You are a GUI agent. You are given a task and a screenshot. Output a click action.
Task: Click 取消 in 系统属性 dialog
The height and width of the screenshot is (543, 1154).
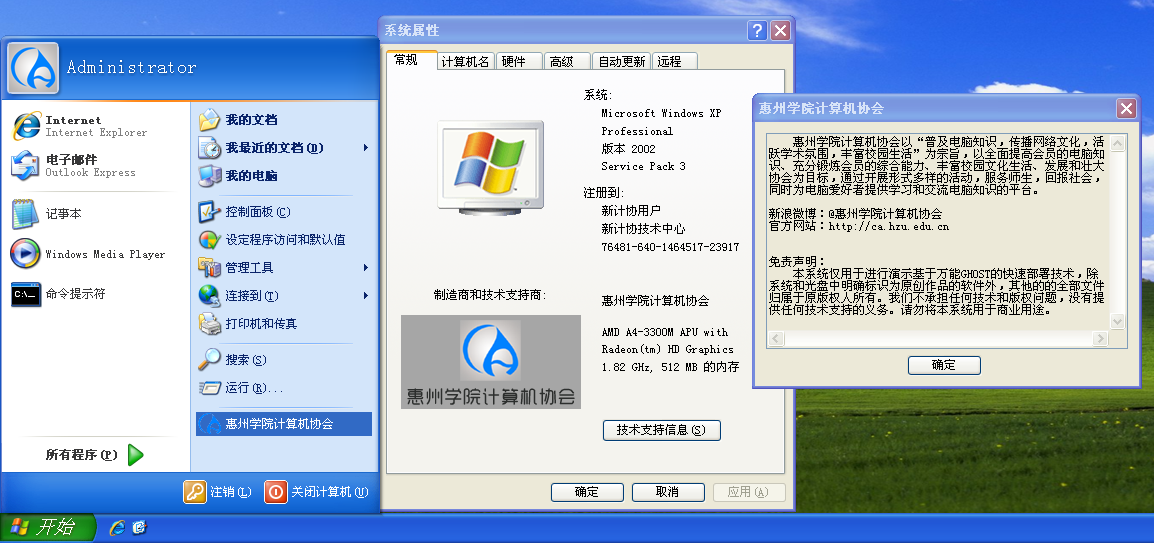click(x=668, y=492)
